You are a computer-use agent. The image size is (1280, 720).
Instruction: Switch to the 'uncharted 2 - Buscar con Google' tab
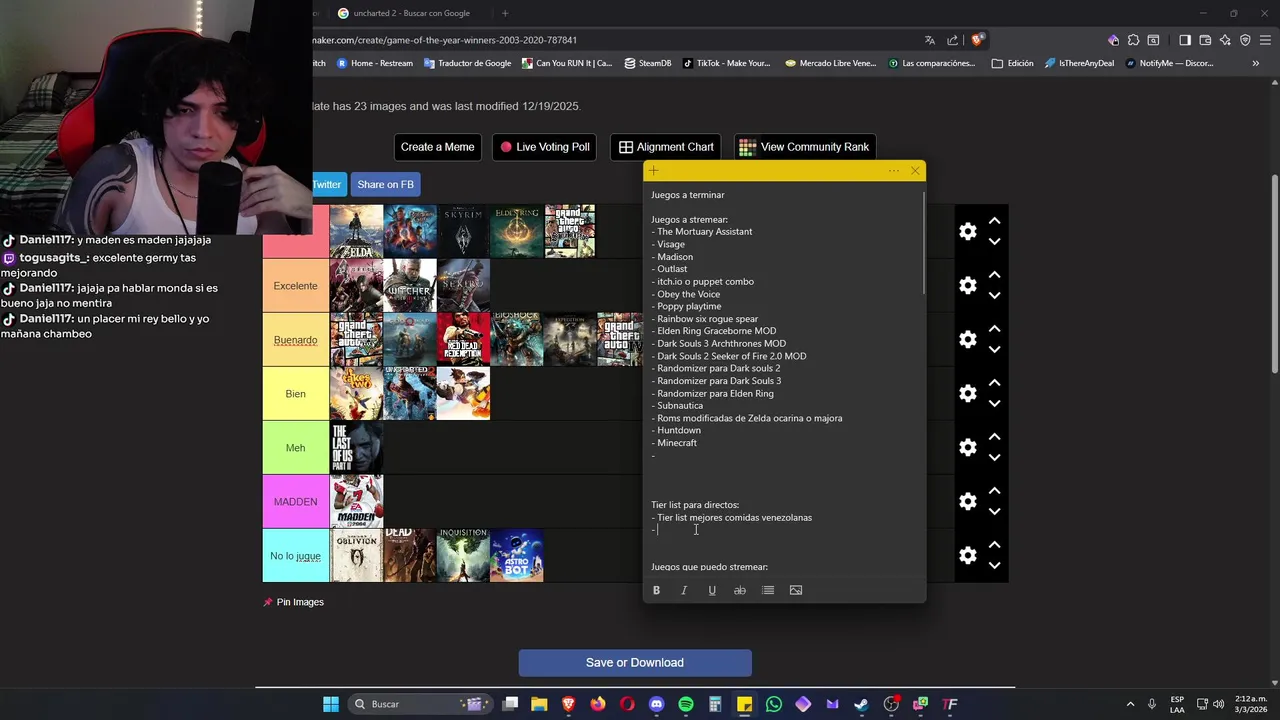410,13
